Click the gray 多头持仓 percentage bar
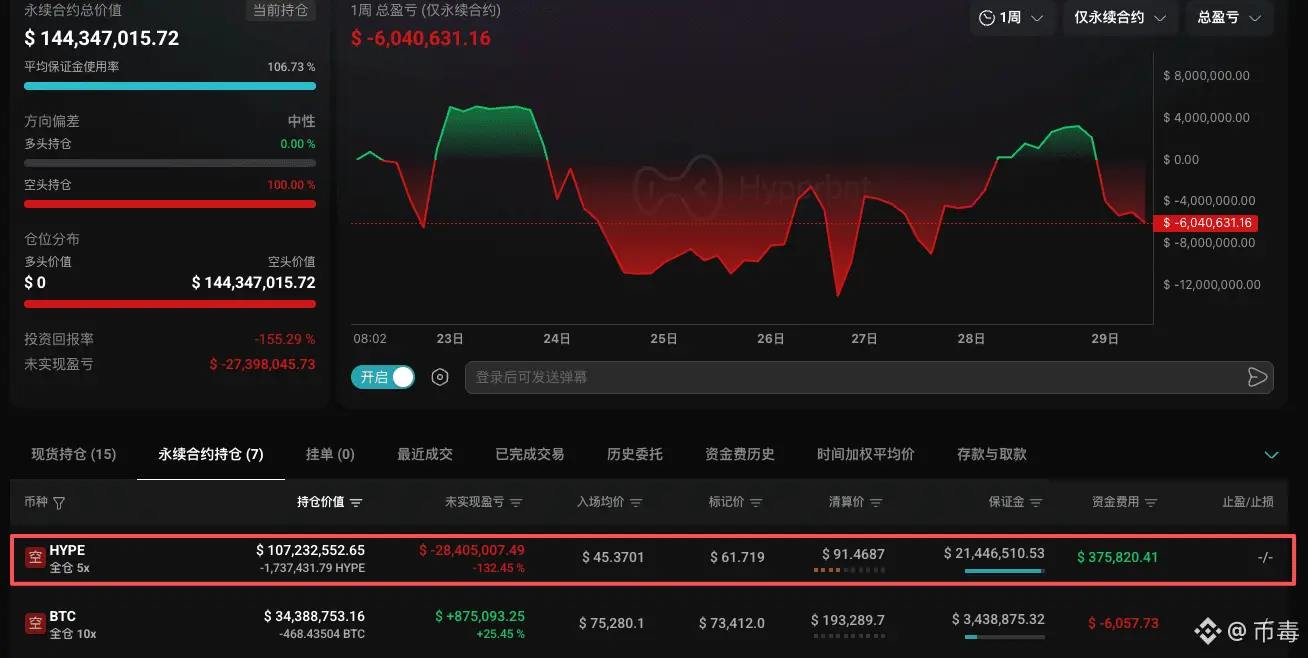Screen dimensions: 1308x658 click(170, 162)
